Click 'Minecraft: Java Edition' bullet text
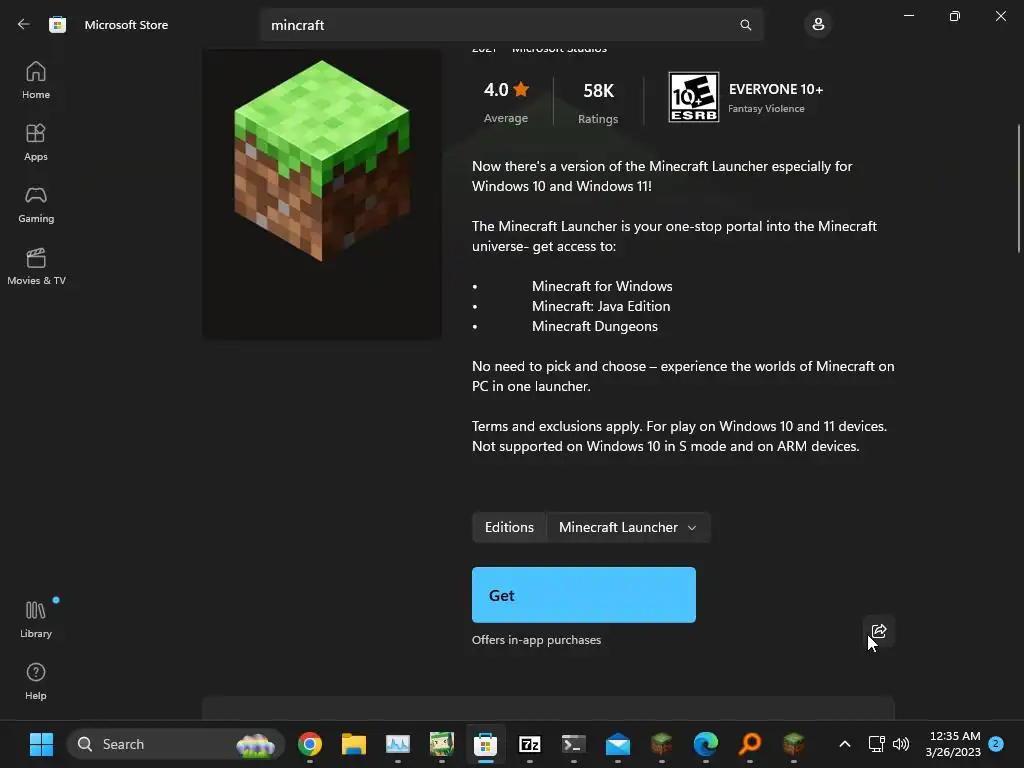The image size is (1024, 768). 601,306
